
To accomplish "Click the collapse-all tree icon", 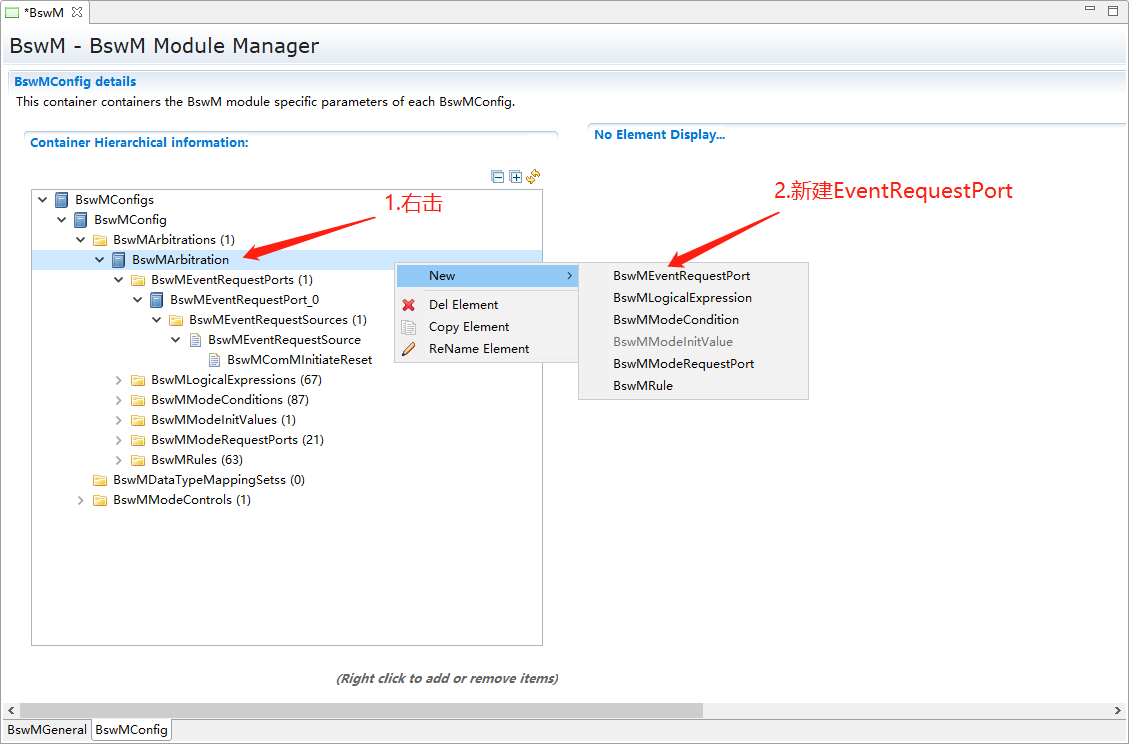I will click(x=498, y=177).
